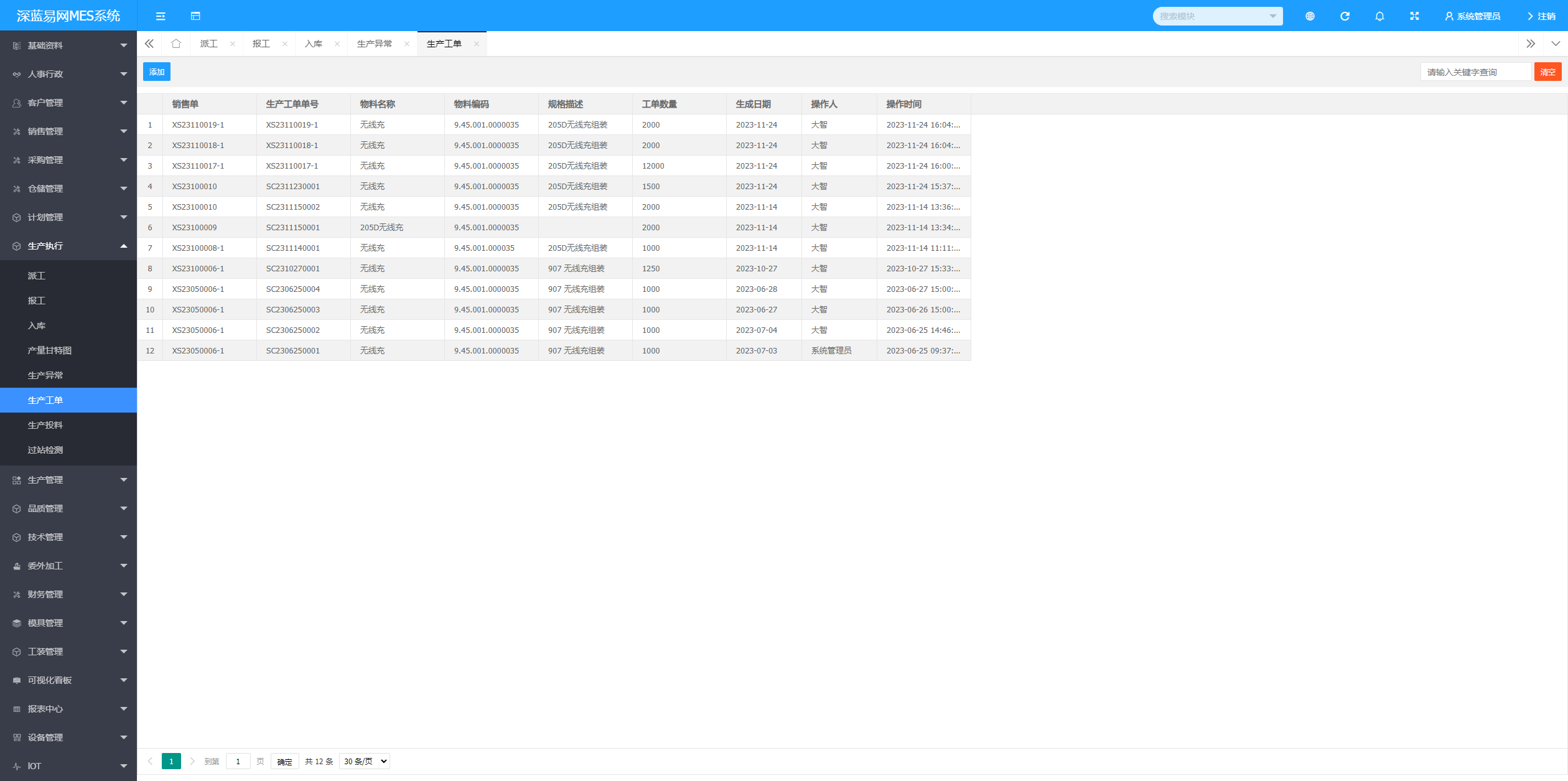The image size is (1568, 781).
Task: Expand 报表中心 menu
Action: pos(68,709)
